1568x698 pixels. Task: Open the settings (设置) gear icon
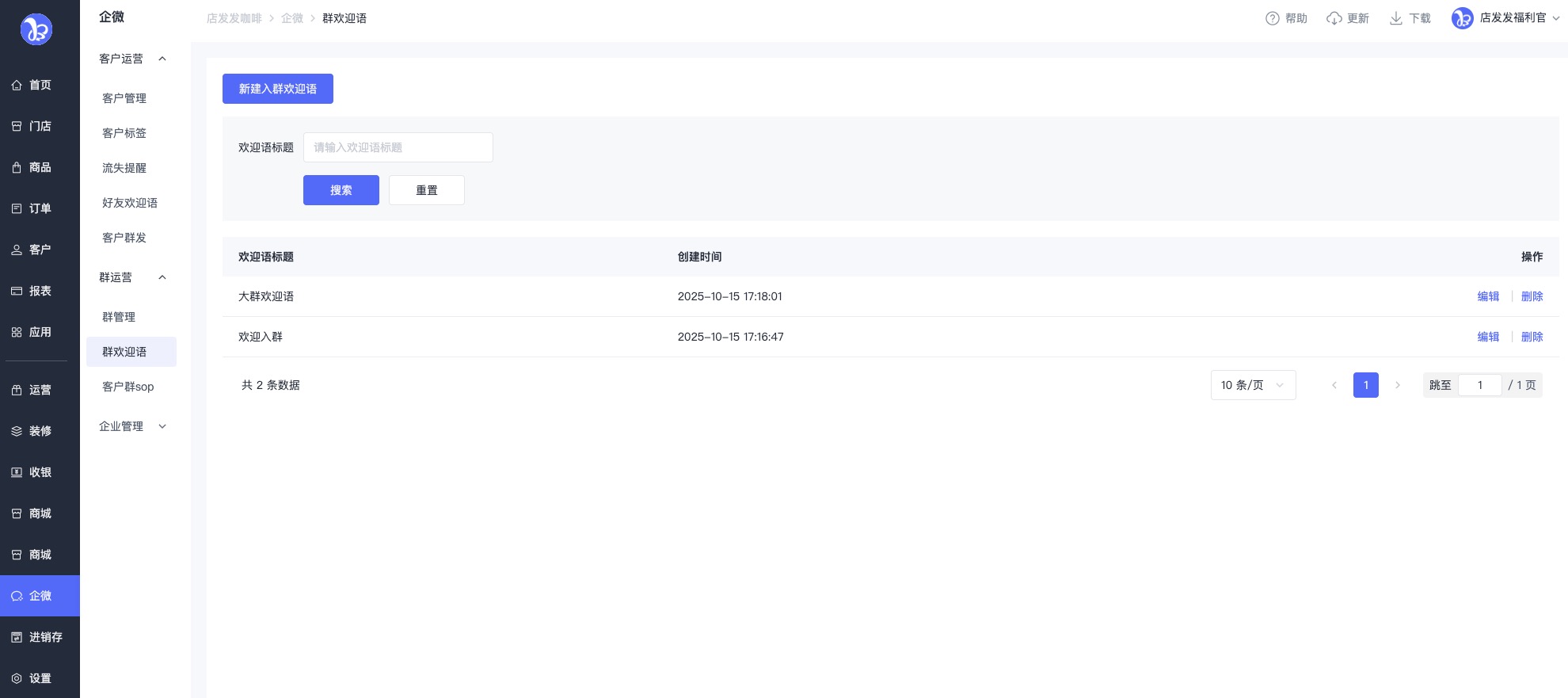click(17, 678)
